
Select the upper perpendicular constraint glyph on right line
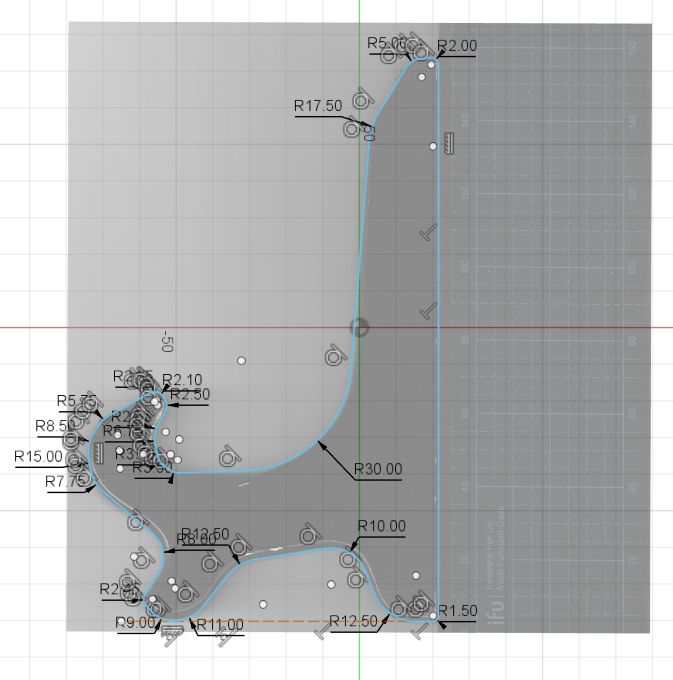pyautogui.click(x=429, y=233)
